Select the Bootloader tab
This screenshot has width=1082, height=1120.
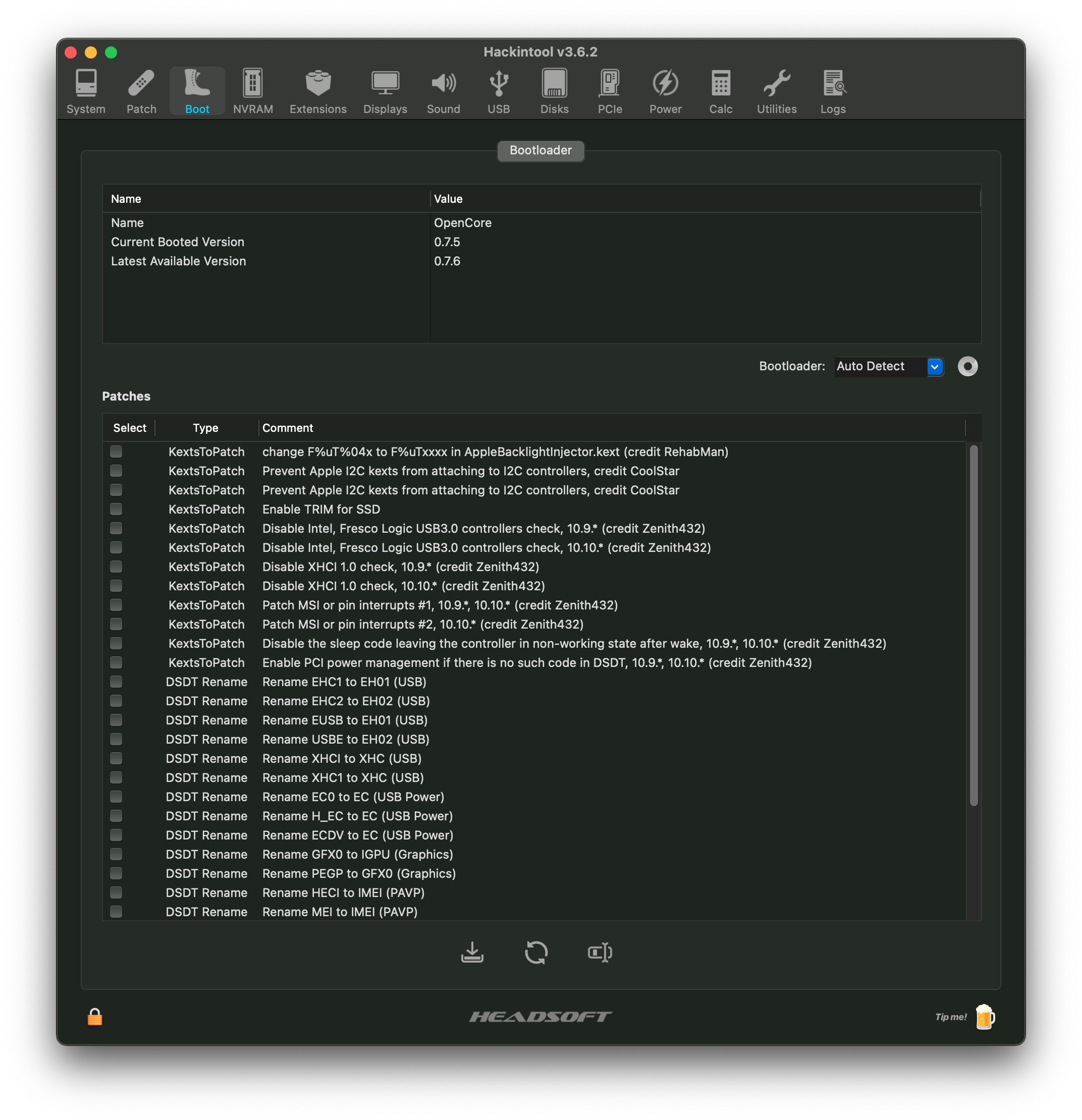(540, 150)
